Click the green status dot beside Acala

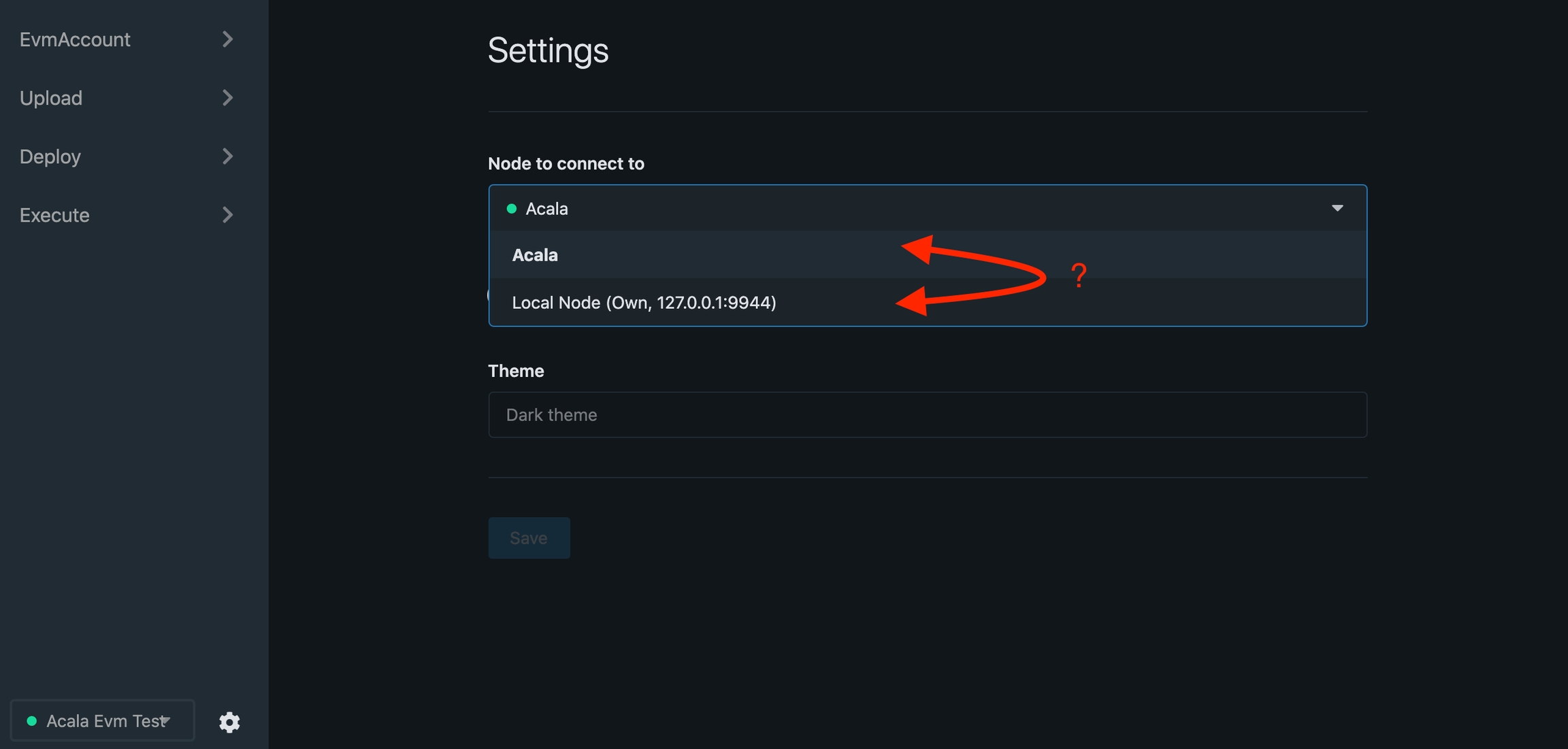(x=512, y=209)
